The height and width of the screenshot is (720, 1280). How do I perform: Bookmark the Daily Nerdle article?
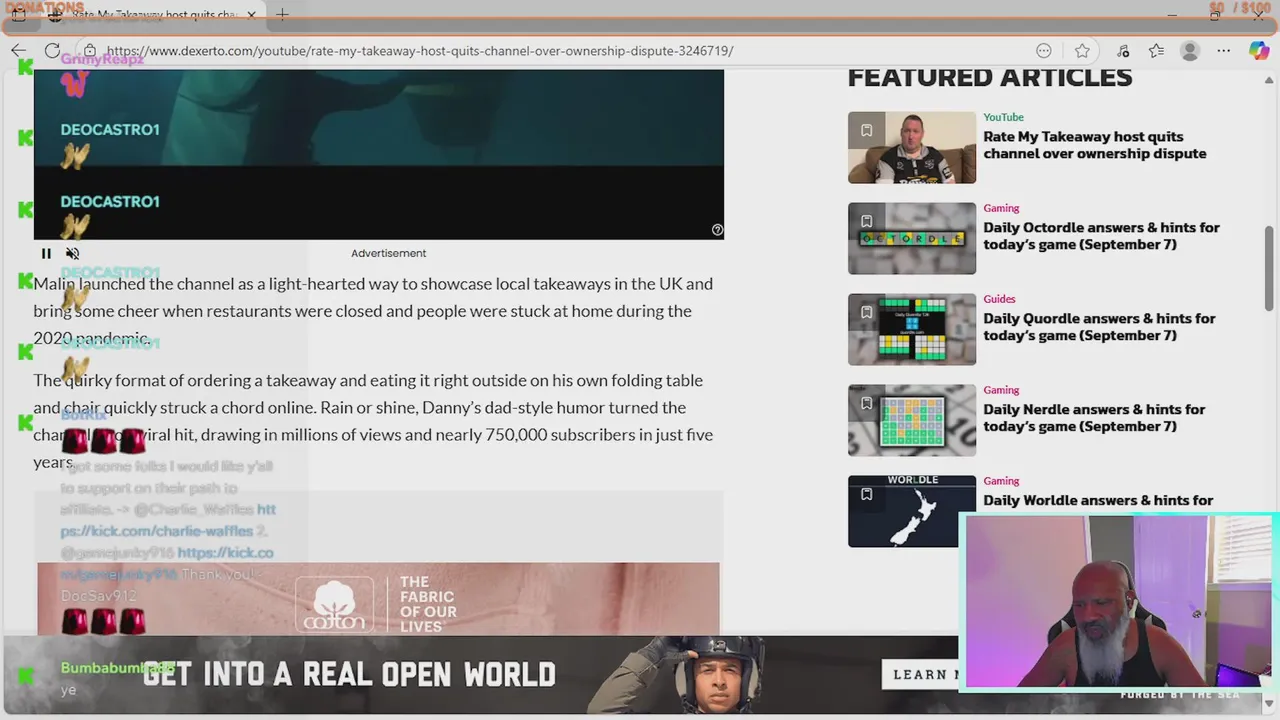coord(867,403)
